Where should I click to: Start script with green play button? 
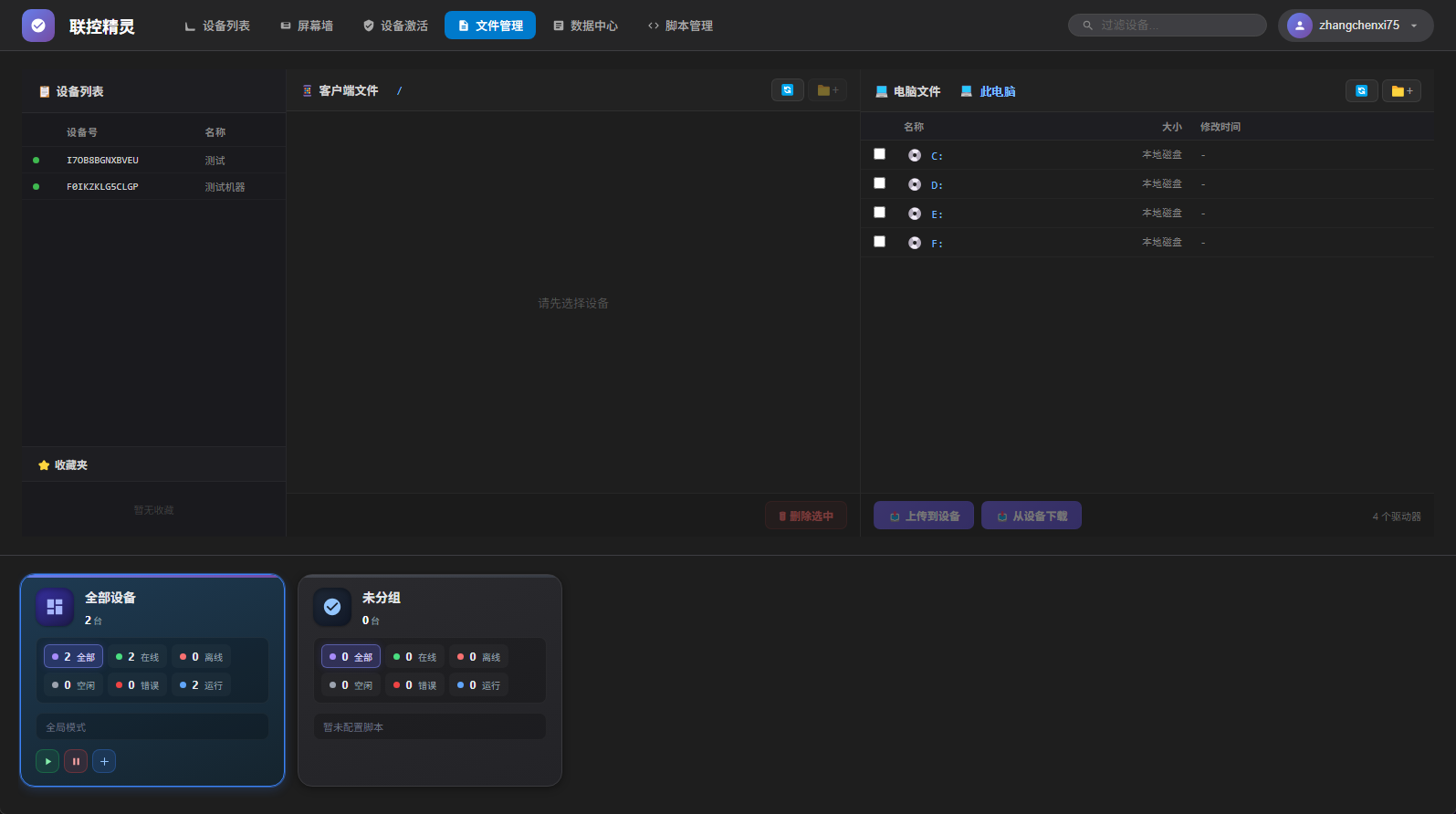coord(47,761)
